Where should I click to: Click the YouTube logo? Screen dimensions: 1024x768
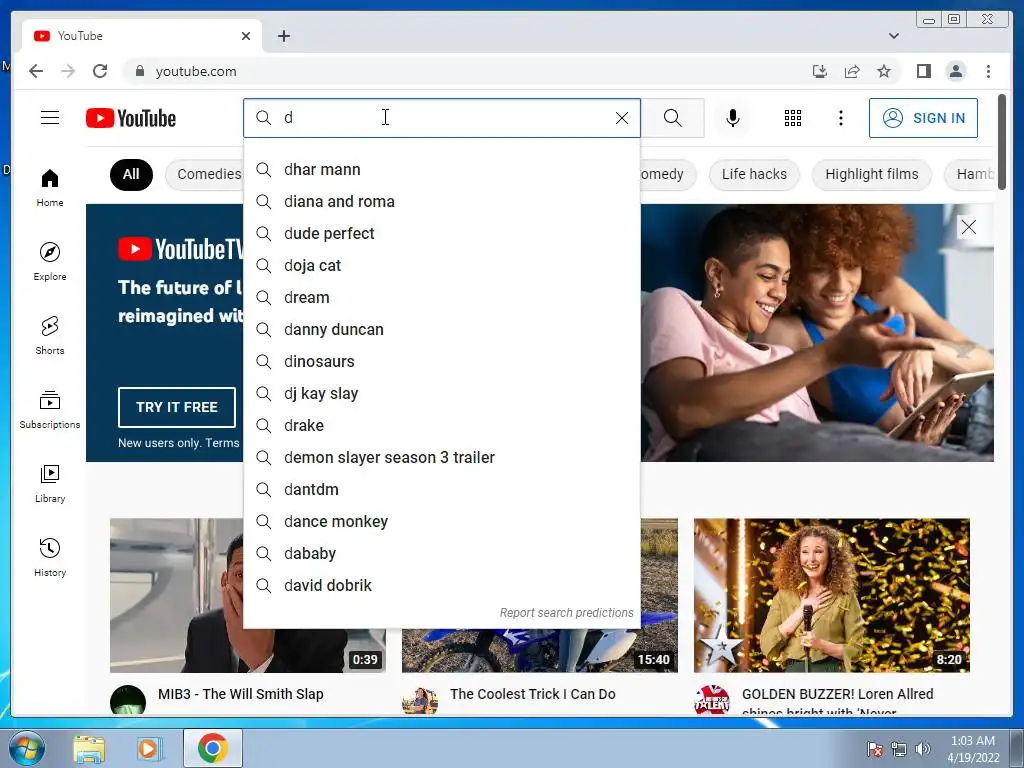click(131, 118)
